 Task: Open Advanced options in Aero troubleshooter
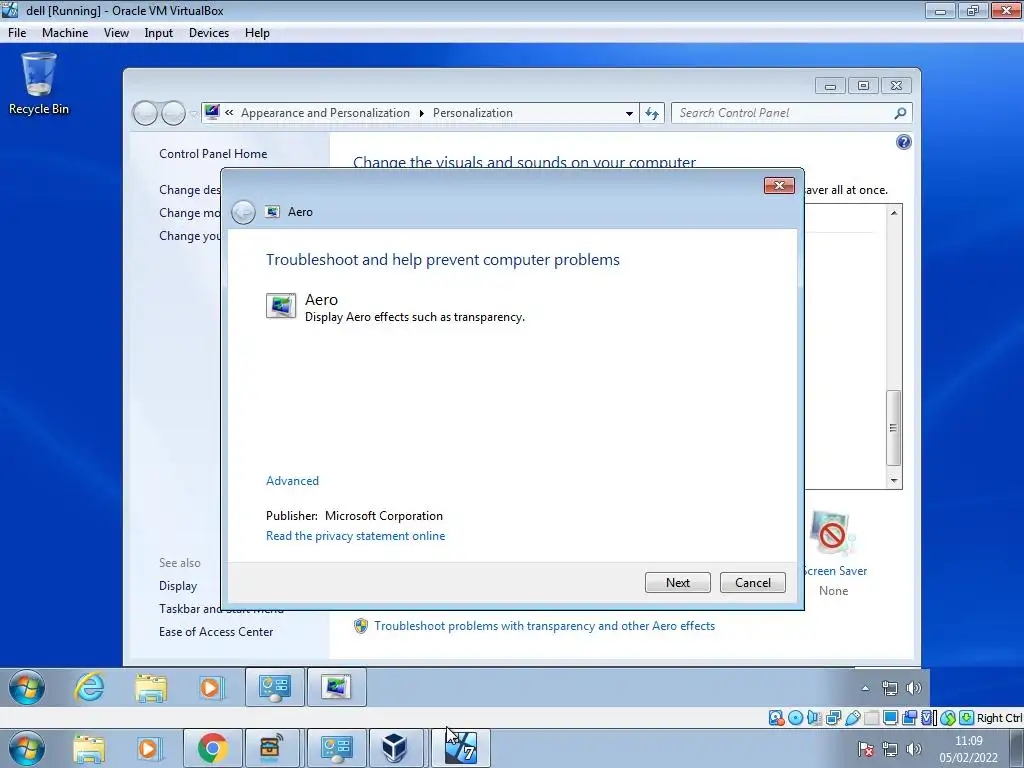[292, 481]
